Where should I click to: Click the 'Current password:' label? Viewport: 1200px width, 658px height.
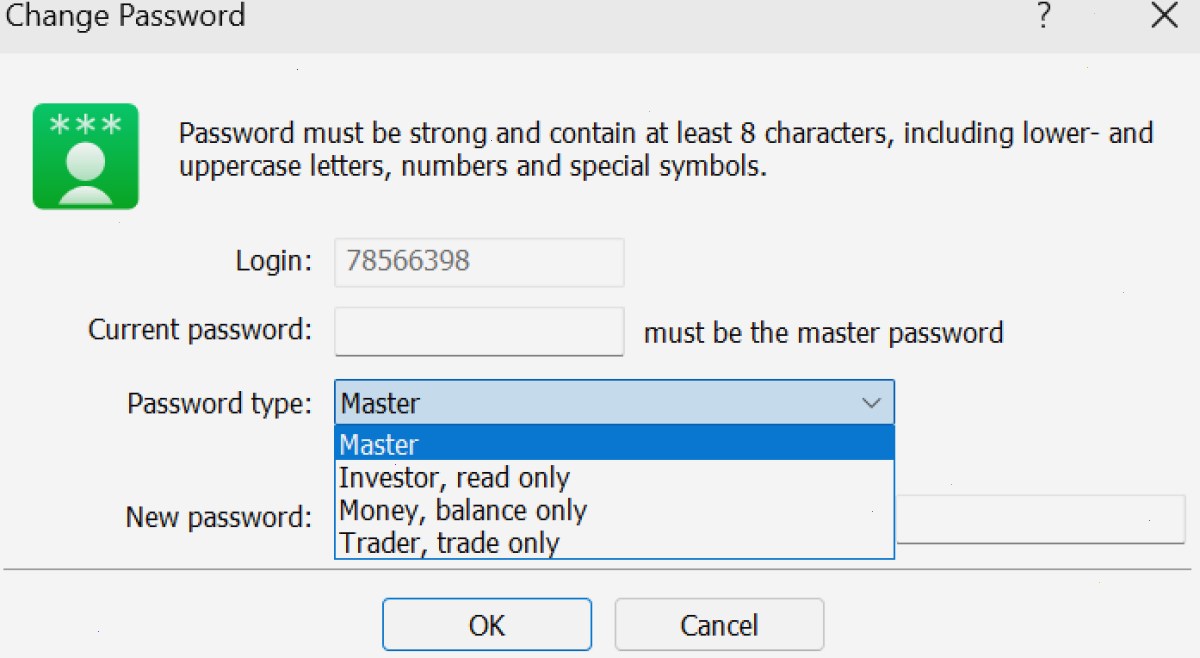point(200,330)
